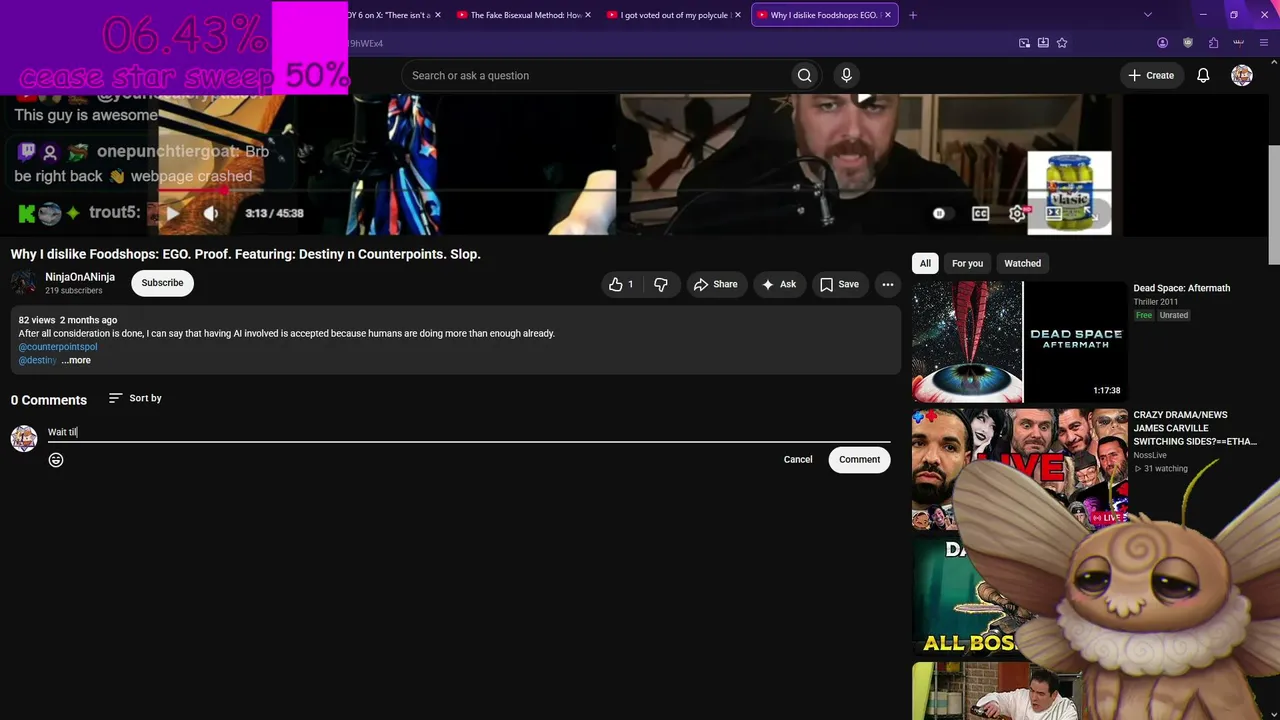Viewport: 1280px width, 720px height.
Task: Click the "0 Comments" heading
Action: [49, 400]
